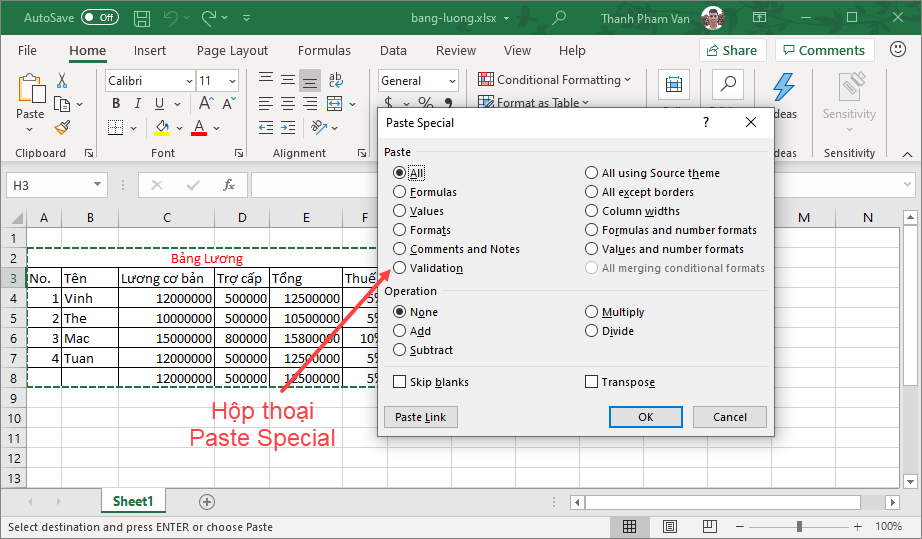This screenshot has height=539, width=922.
Task: Select the Formats paste radio option
Action: [399, 230]
